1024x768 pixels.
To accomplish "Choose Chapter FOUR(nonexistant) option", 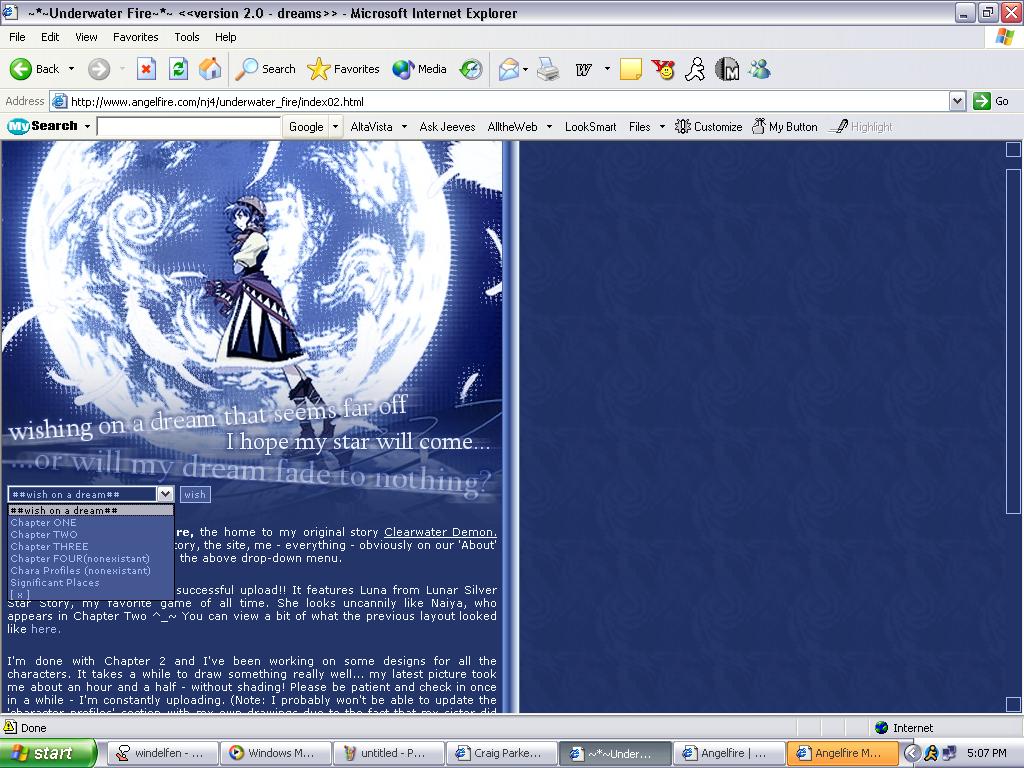I will tap(91, 558).
